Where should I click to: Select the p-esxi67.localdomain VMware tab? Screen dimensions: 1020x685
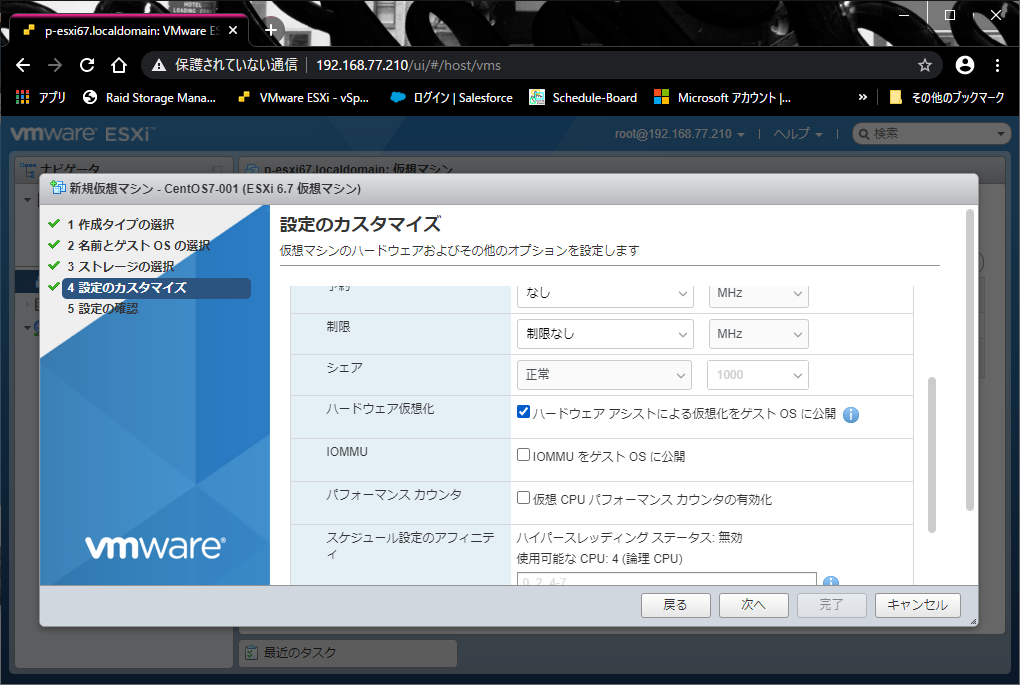coord(128,31)
